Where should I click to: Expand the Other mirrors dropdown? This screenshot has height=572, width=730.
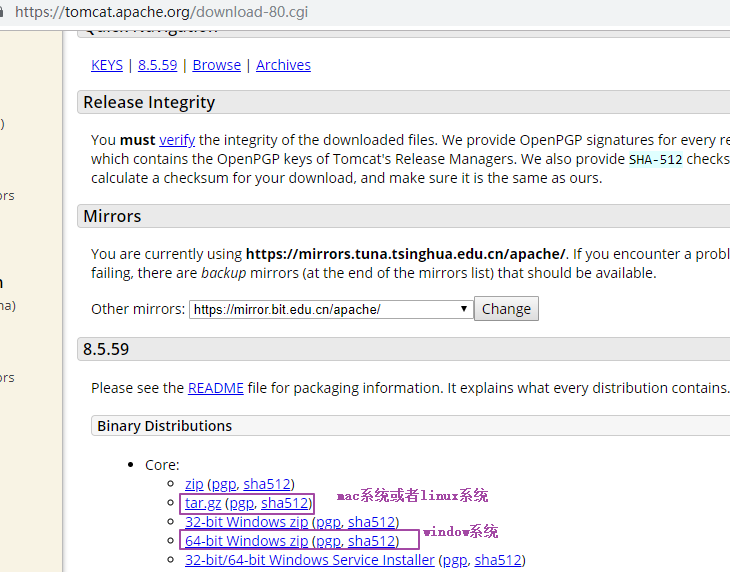click(331, 309)
